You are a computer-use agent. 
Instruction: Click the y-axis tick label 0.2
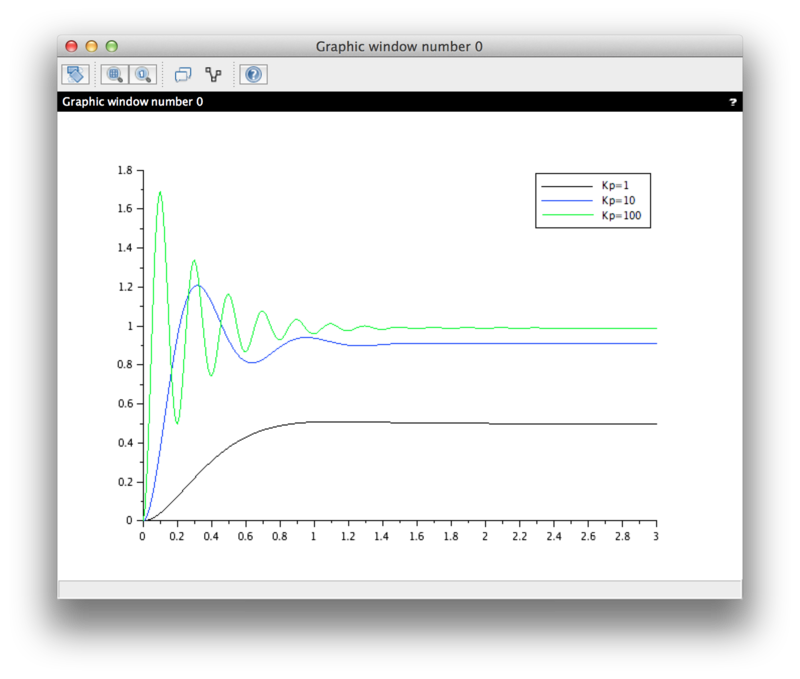coord(125,482)
